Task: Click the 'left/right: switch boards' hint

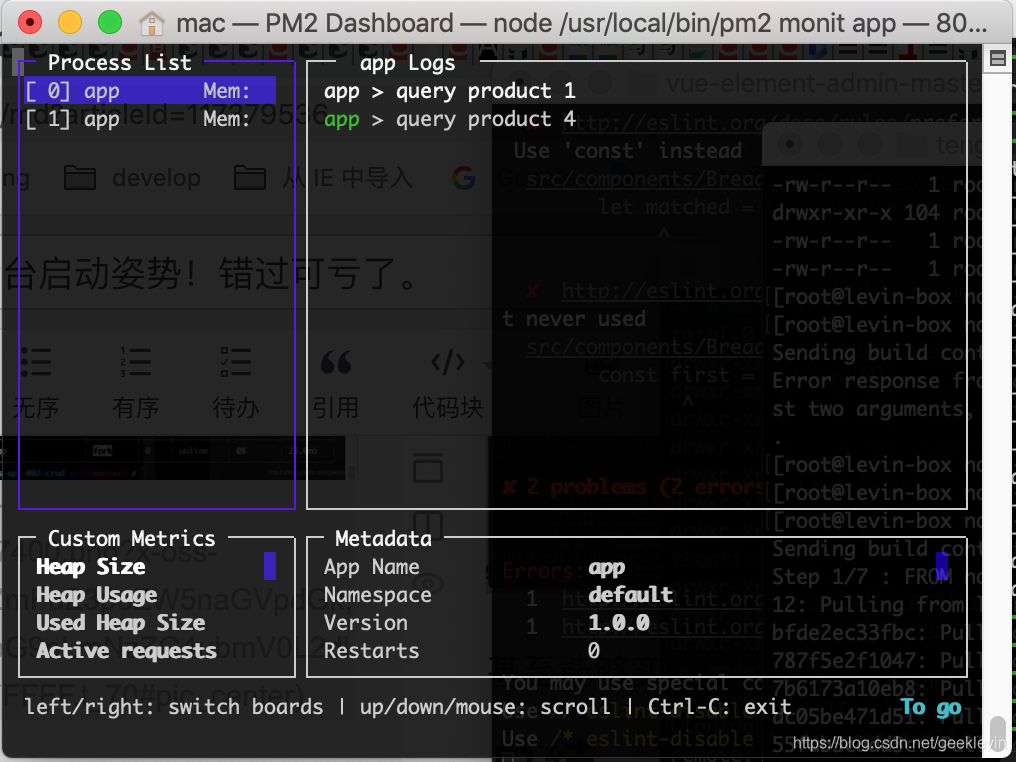Action: pos(174,707)
